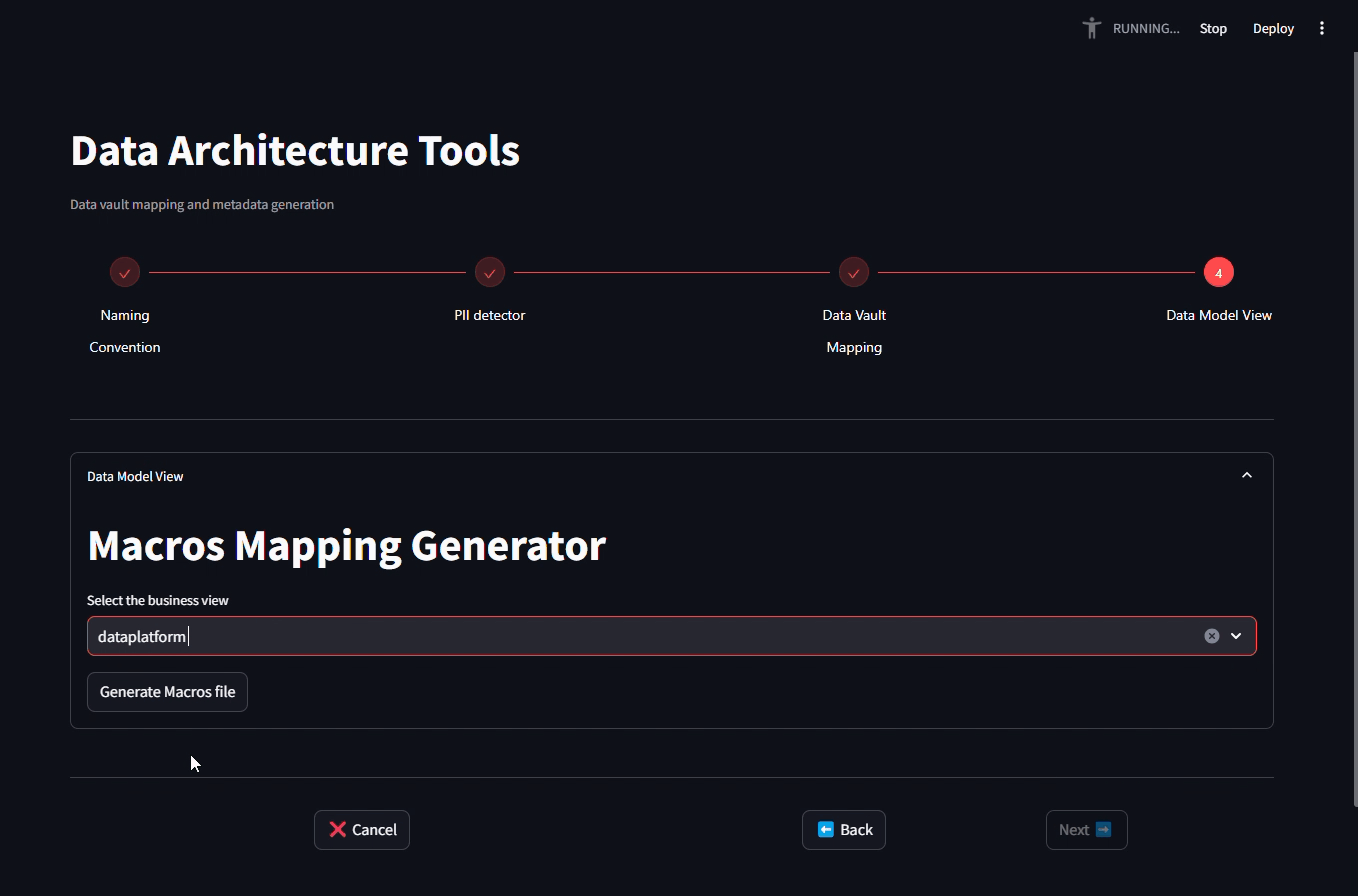Click the red X icon on Cancel button

pyautogui.click(x=337, y=829)
